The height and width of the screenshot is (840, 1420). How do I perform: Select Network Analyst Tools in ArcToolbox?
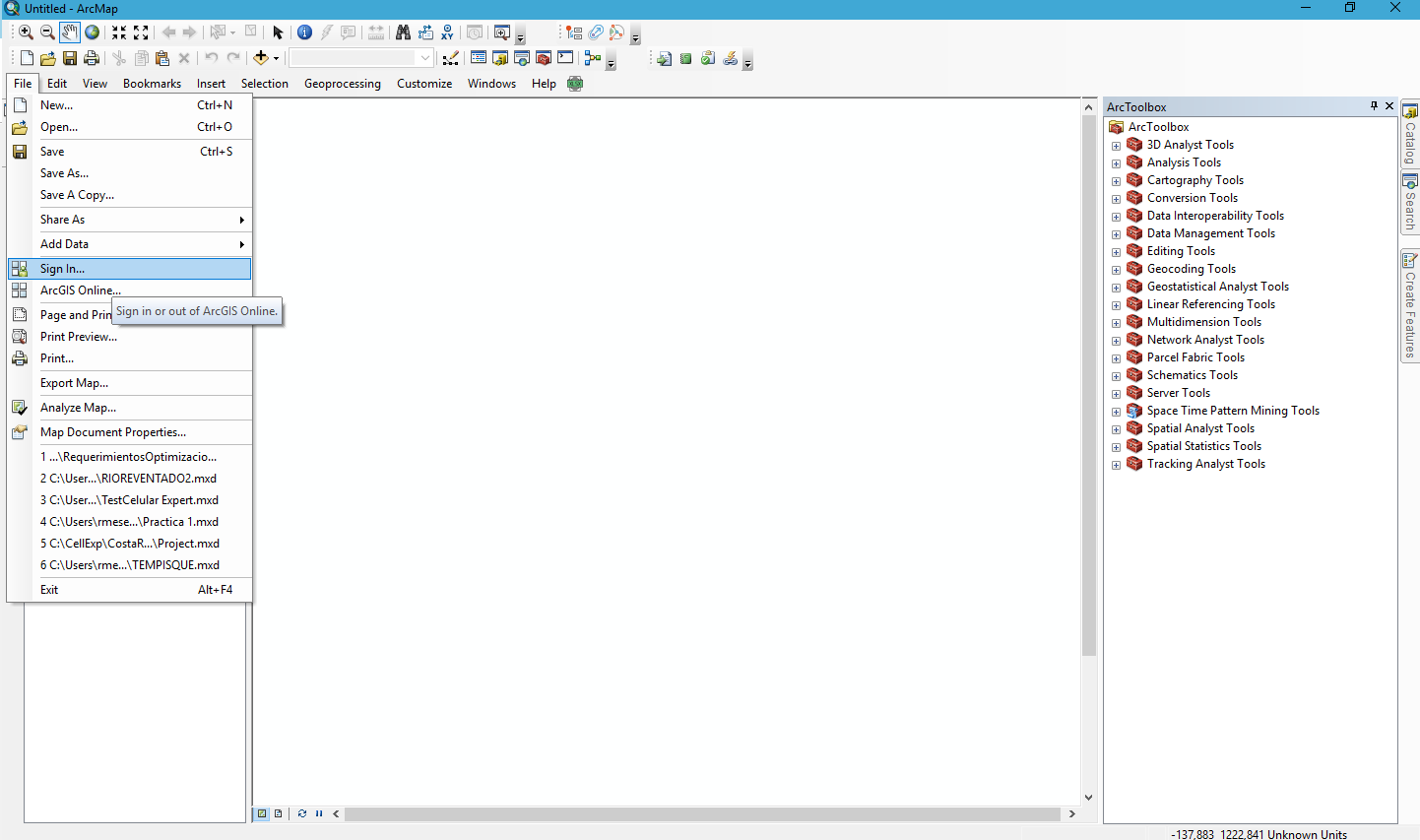[x=1205, y=340]
